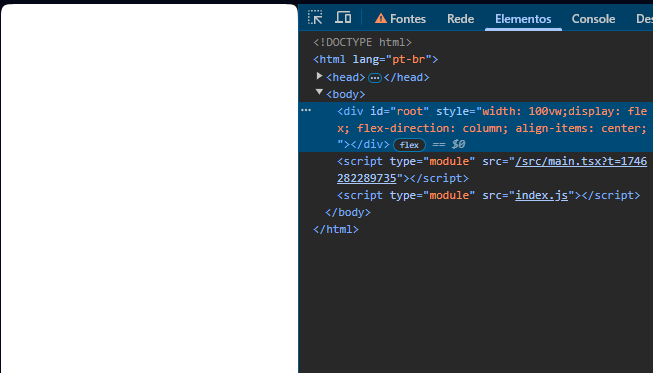
Task: Click the "root" id attribute value
Action: coord(409,112)
